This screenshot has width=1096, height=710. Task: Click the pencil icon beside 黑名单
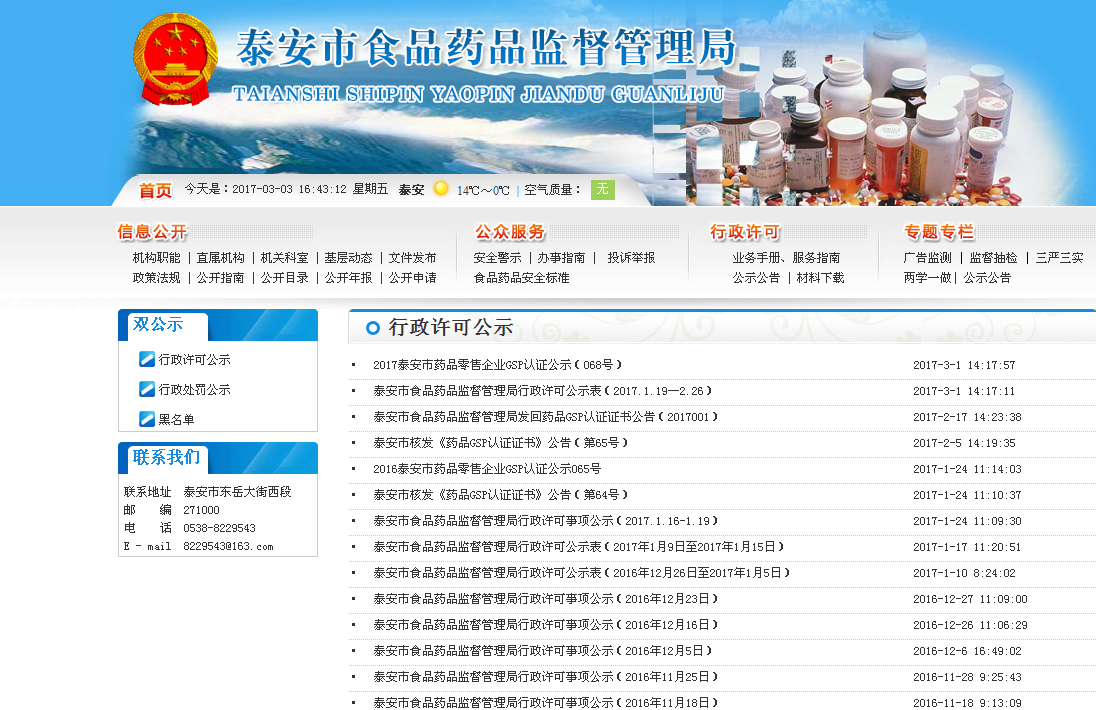(x=146, y=419)
